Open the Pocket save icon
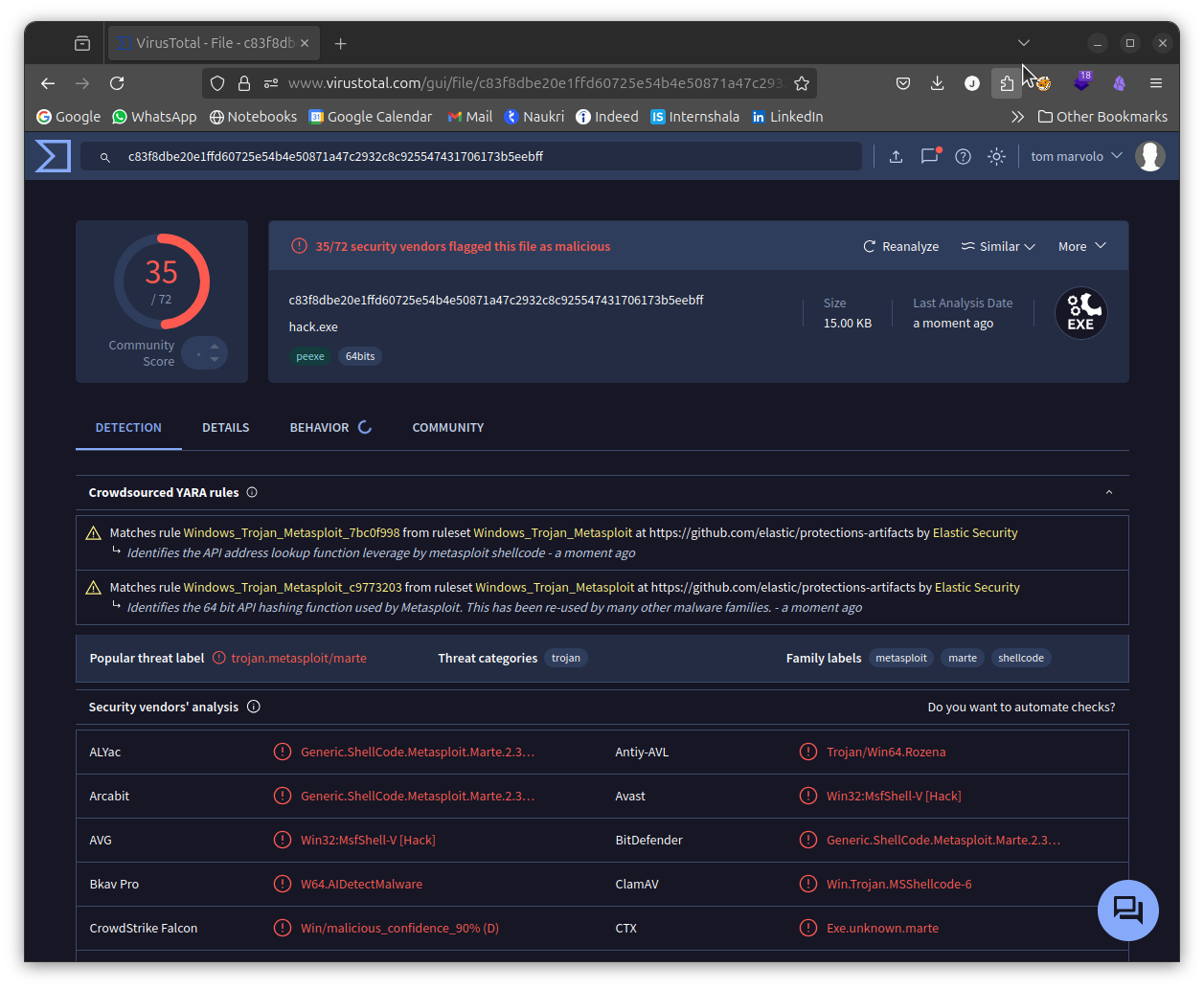 (x=902, y=83)
